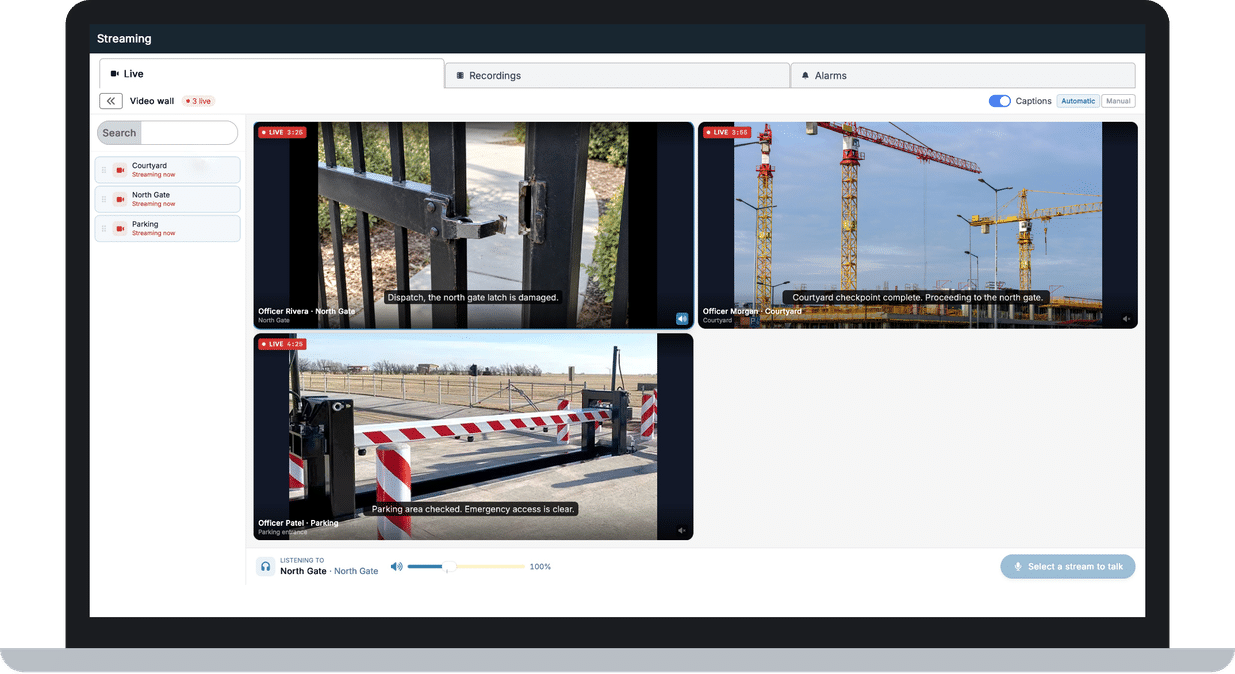Open the Alarms tab
Viewport: 1235px width, 674px height.
coord(963,76)
